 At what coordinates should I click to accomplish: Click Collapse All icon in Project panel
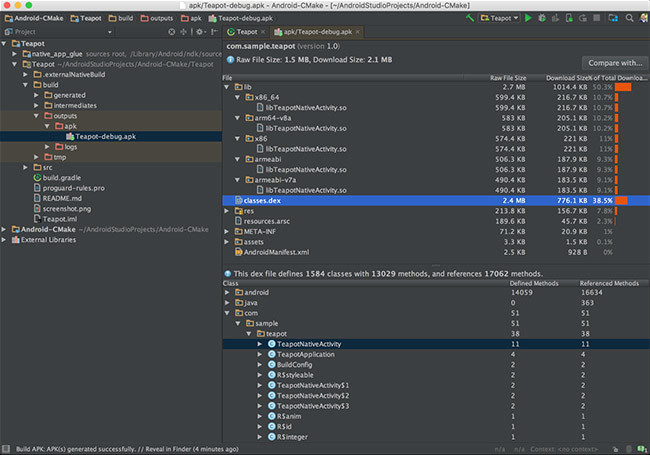coord(183,31)
